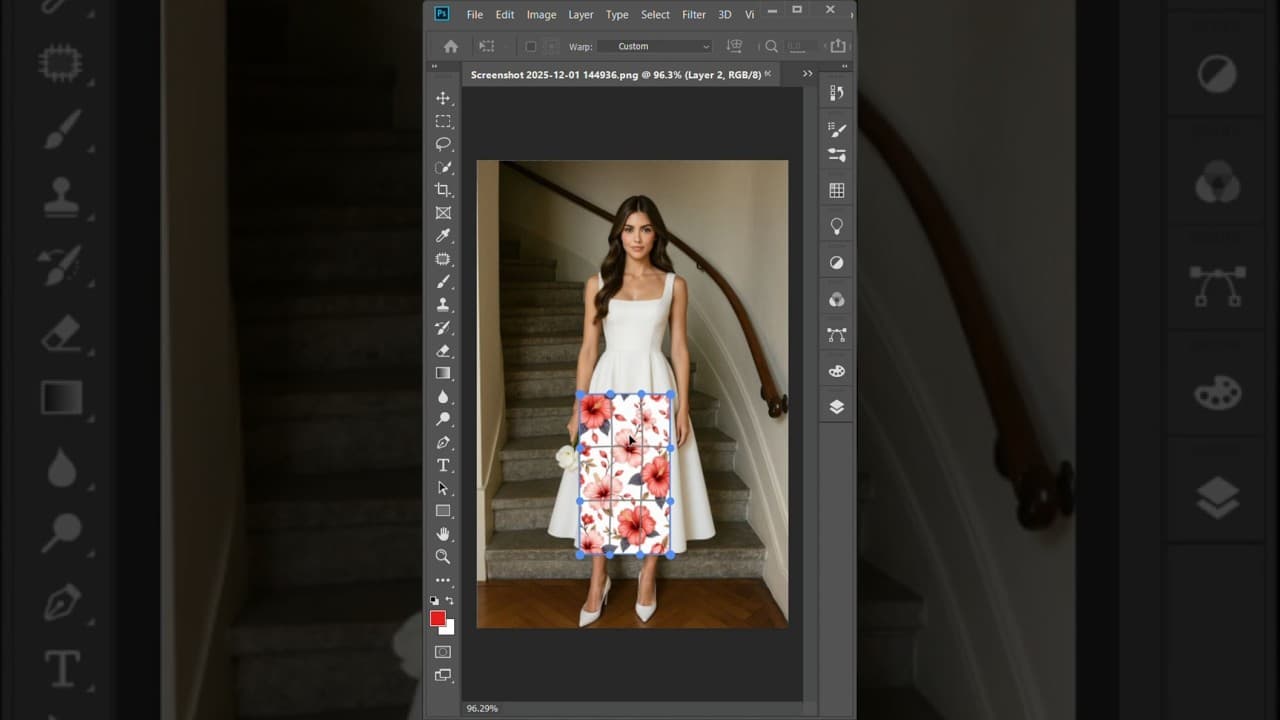Open the History panel icon
The image size is (1280, 720).
point(837,93)
